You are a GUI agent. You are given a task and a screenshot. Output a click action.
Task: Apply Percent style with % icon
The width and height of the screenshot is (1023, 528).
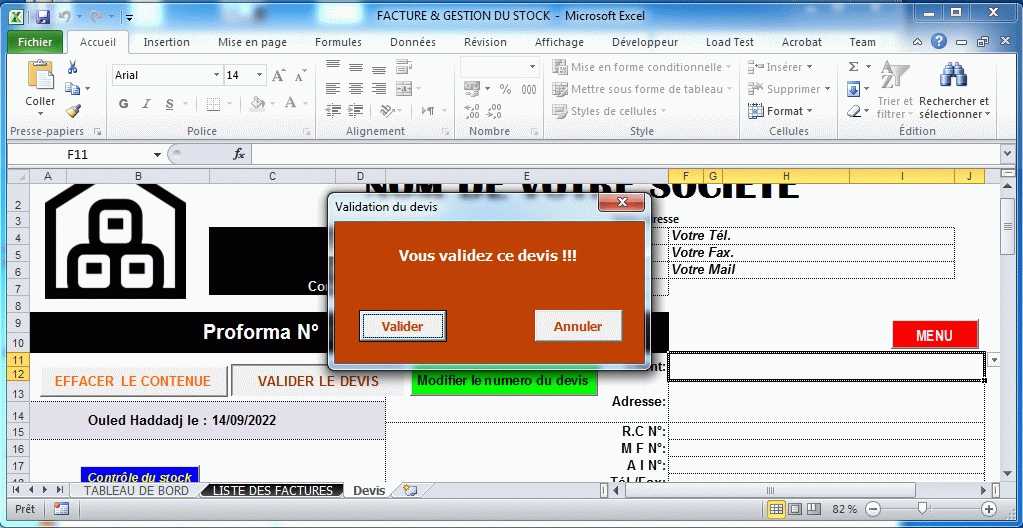(x=506, y=89)
